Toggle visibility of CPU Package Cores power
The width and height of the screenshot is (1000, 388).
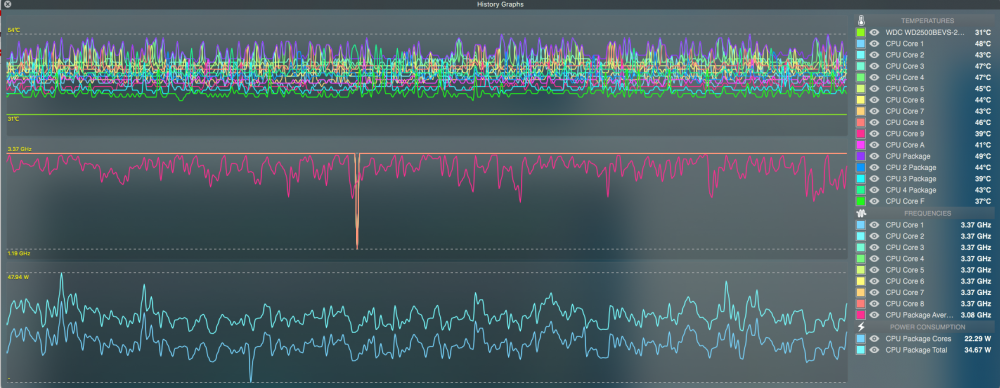click(874, 338)
